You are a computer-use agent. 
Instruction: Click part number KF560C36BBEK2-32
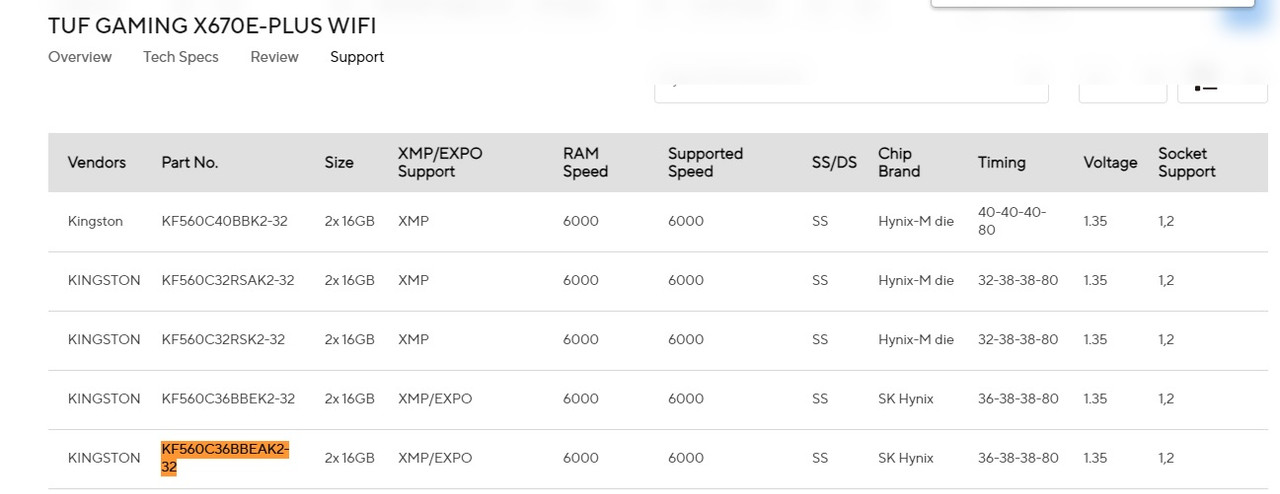click(228, 398)
